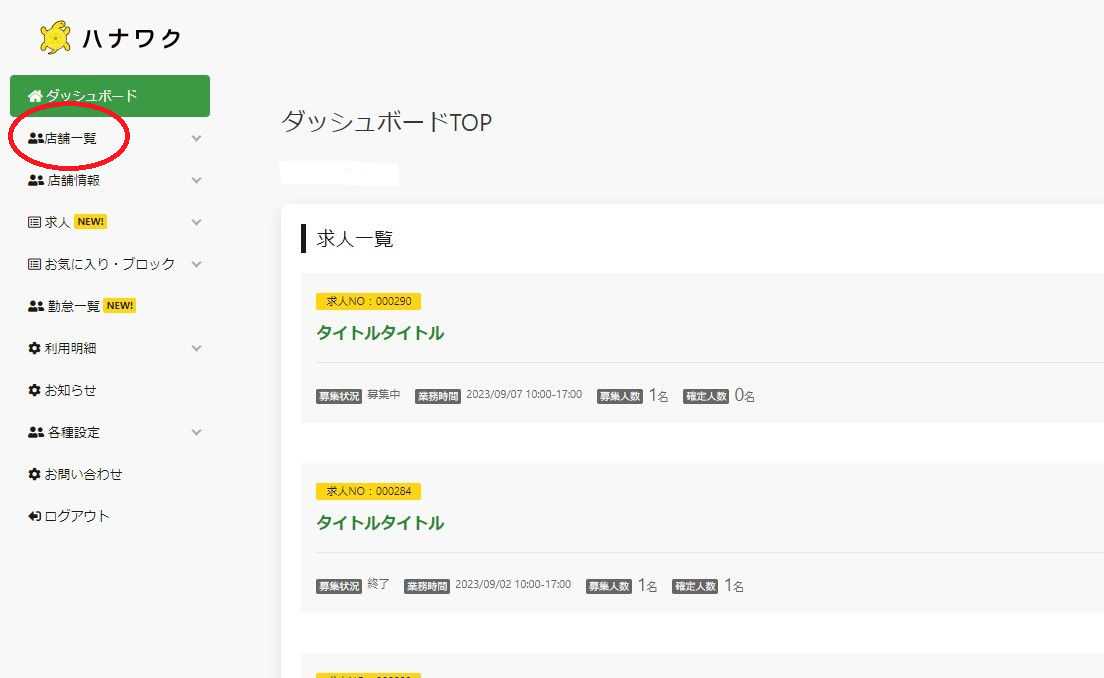1104x678 pixels.
Task: Click the ハナワク bee logo
Action: 54,36
